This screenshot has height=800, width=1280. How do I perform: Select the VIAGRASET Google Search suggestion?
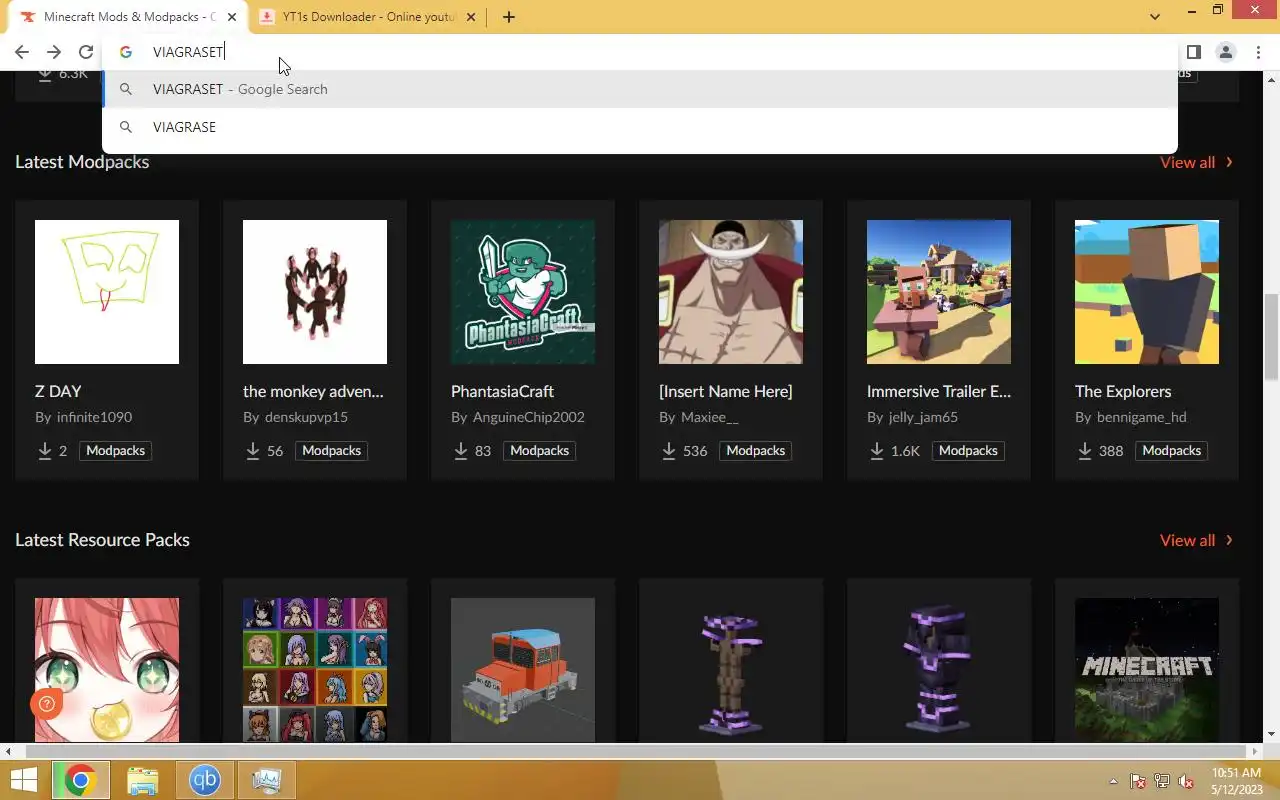click(x=640, y=89)
